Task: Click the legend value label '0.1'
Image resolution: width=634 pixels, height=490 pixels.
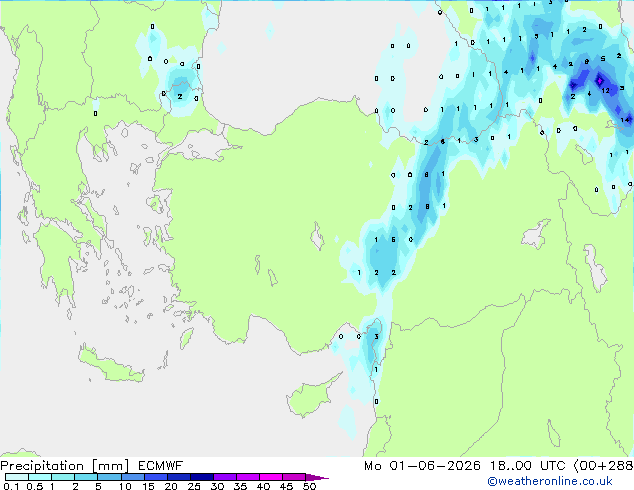Action: pyautogui.click(x=11, y=486)
